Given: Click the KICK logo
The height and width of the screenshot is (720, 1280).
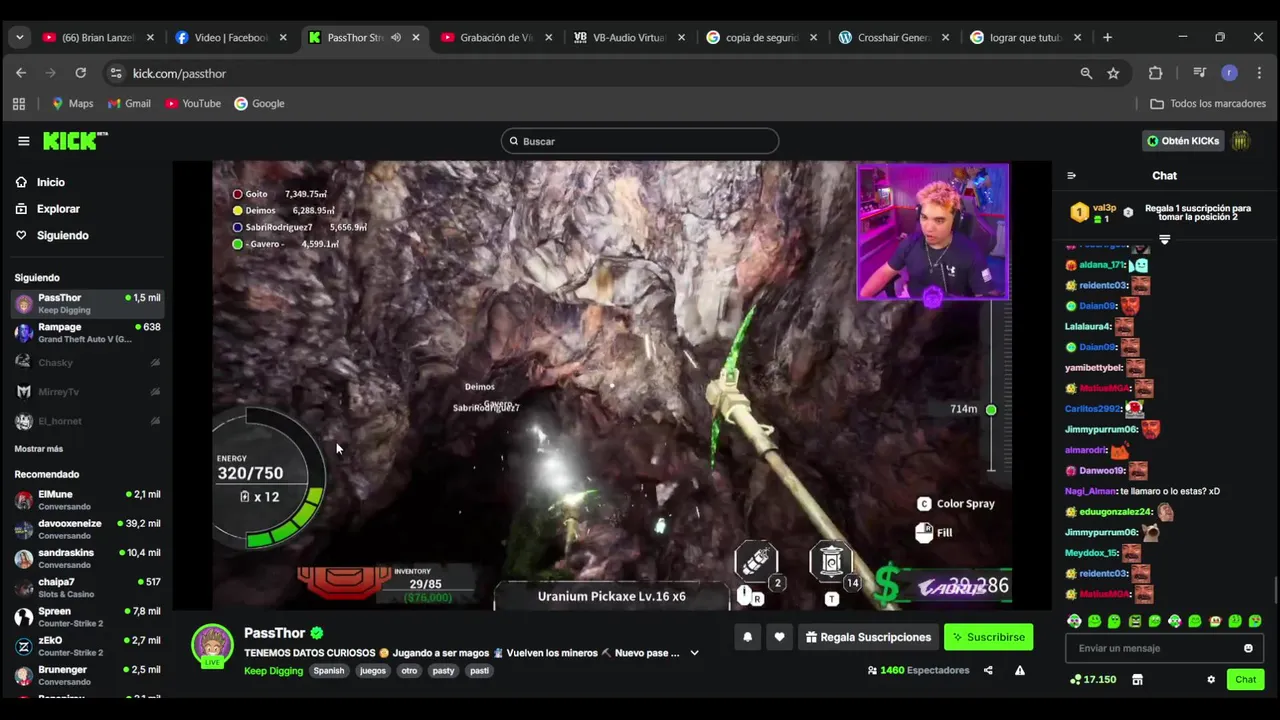Looking at the screenshot, I should 75,141.
